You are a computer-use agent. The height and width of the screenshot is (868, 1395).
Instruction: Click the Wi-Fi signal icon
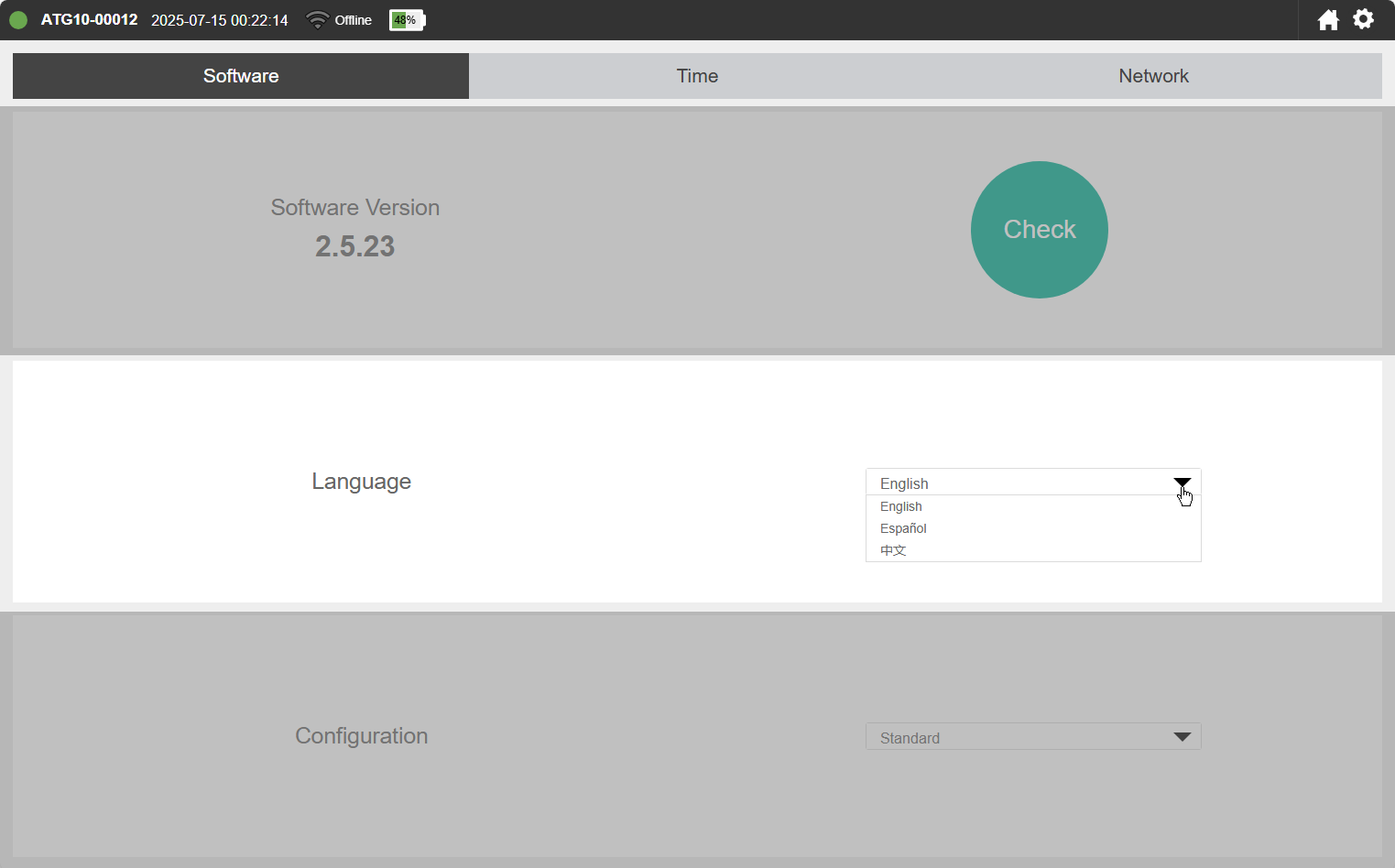click(x=317, y=20)
